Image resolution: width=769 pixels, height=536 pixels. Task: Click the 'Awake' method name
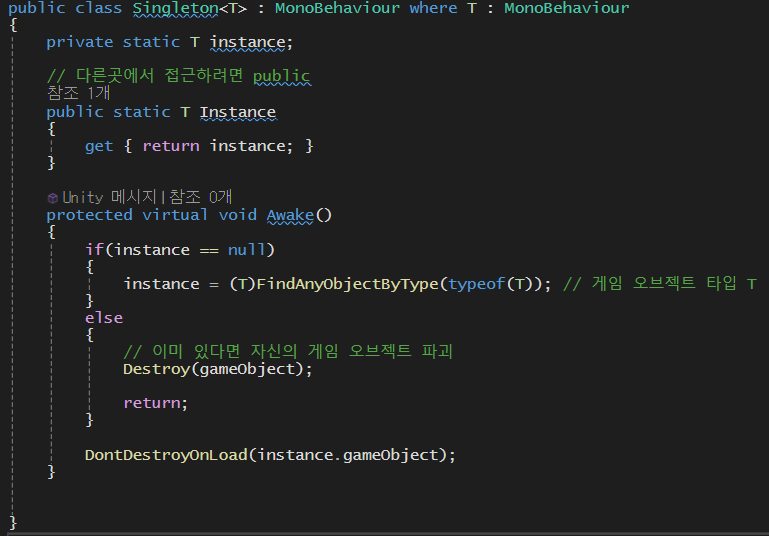pos(290,215)
